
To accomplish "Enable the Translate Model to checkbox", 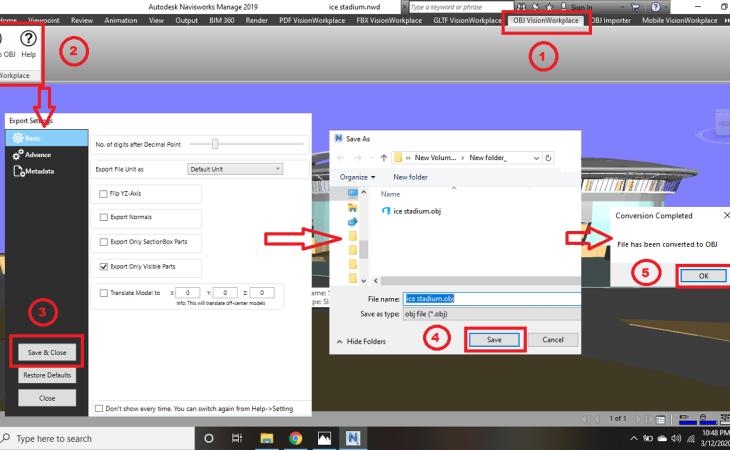I will click(103, 293).
